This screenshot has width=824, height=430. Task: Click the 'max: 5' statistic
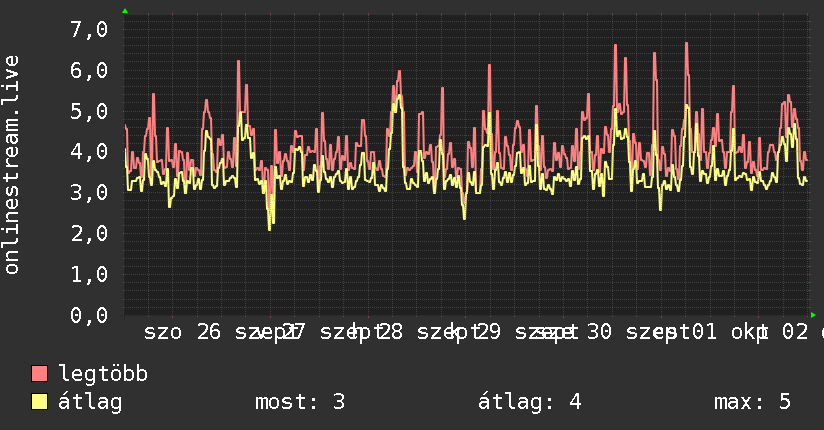(753, 402)
